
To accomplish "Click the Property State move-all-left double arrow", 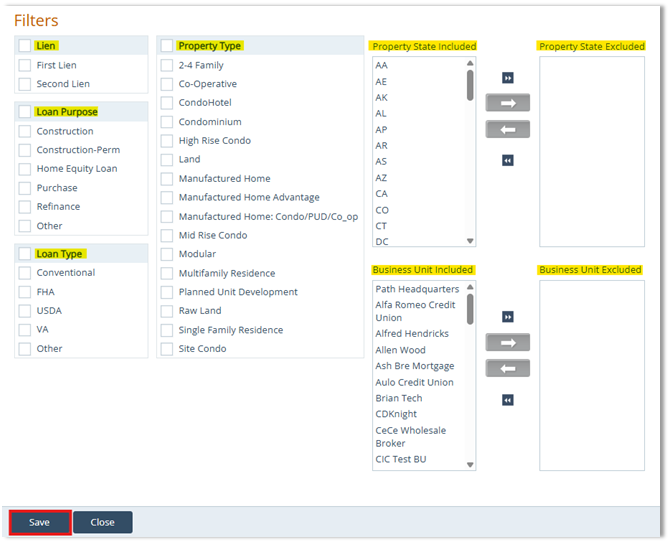I will [507, 160].
